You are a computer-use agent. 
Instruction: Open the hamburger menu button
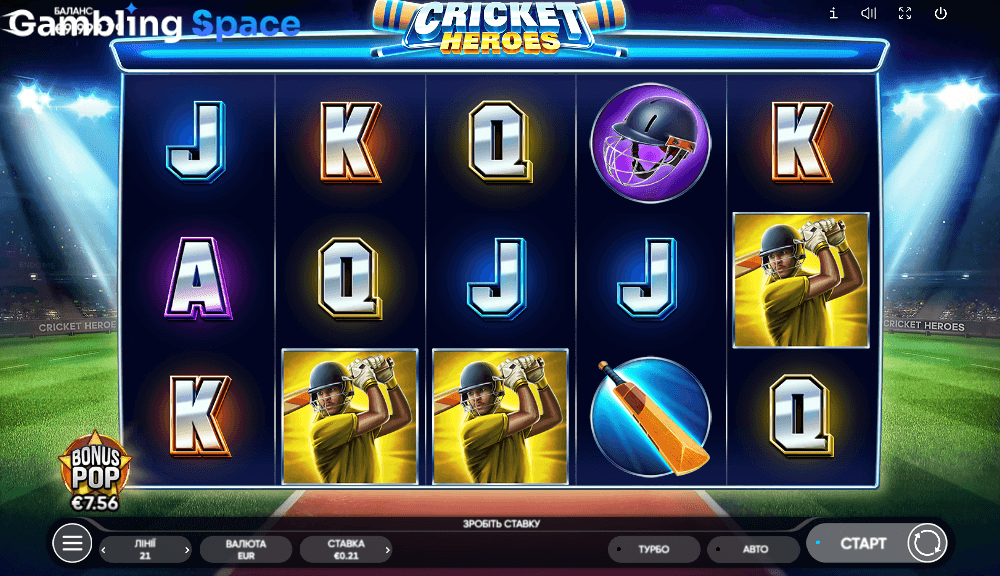(72, 543)
